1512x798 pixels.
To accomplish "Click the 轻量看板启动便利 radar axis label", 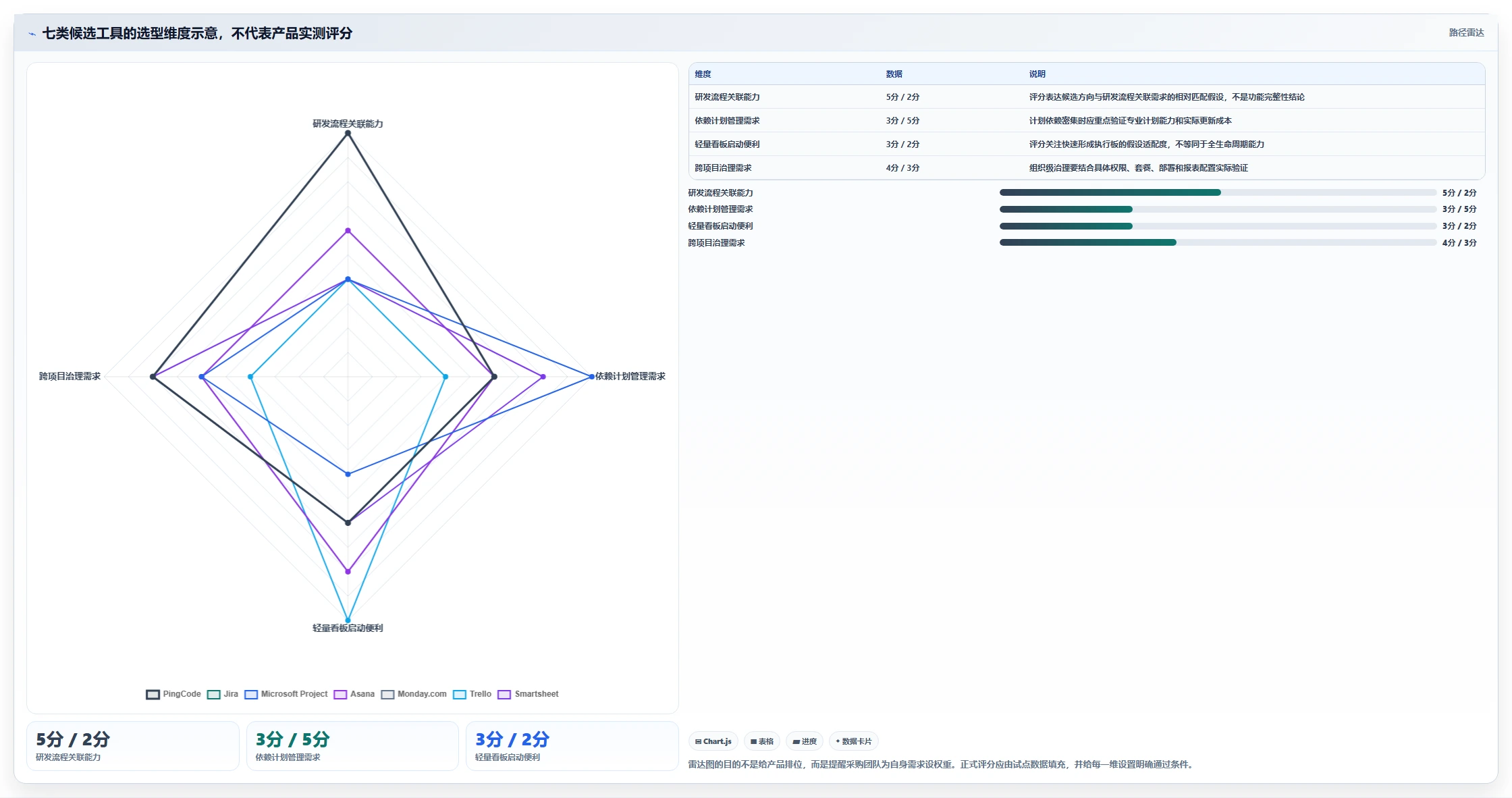I will [348, 628].
